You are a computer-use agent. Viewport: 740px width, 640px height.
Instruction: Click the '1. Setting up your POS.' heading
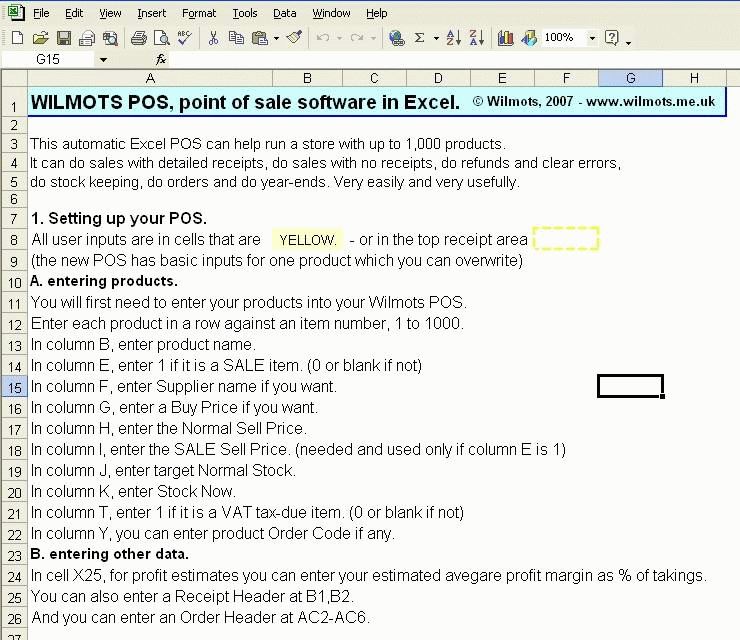click(x=118, y=218)
